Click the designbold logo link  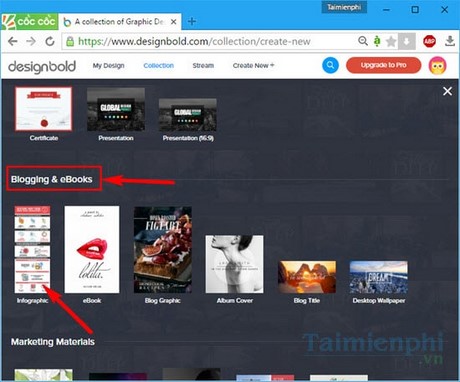42,66
